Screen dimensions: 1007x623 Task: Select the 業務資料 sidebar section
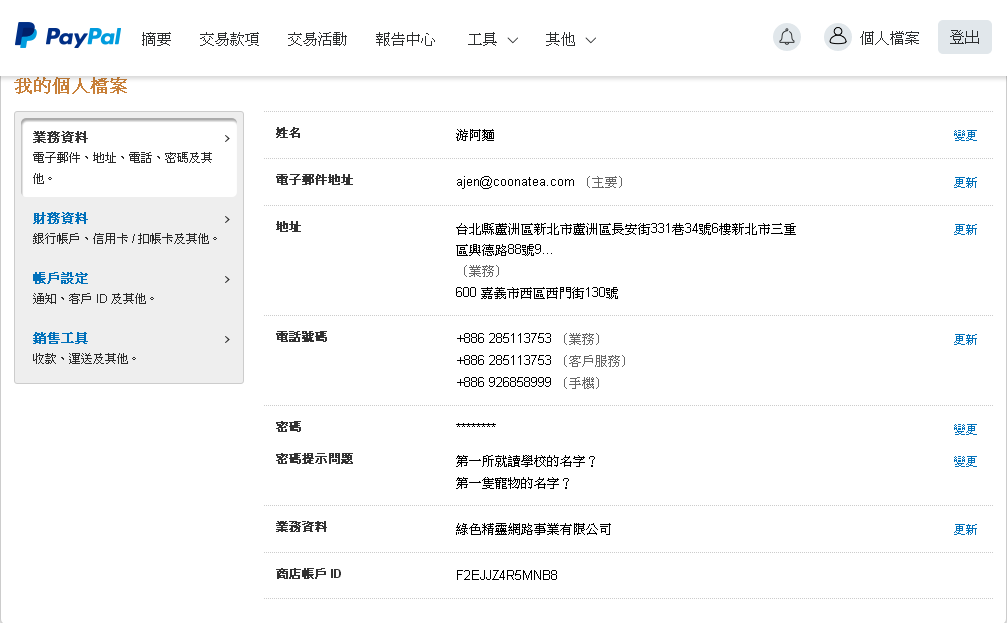pyautogui.click(x=129, y=157)
